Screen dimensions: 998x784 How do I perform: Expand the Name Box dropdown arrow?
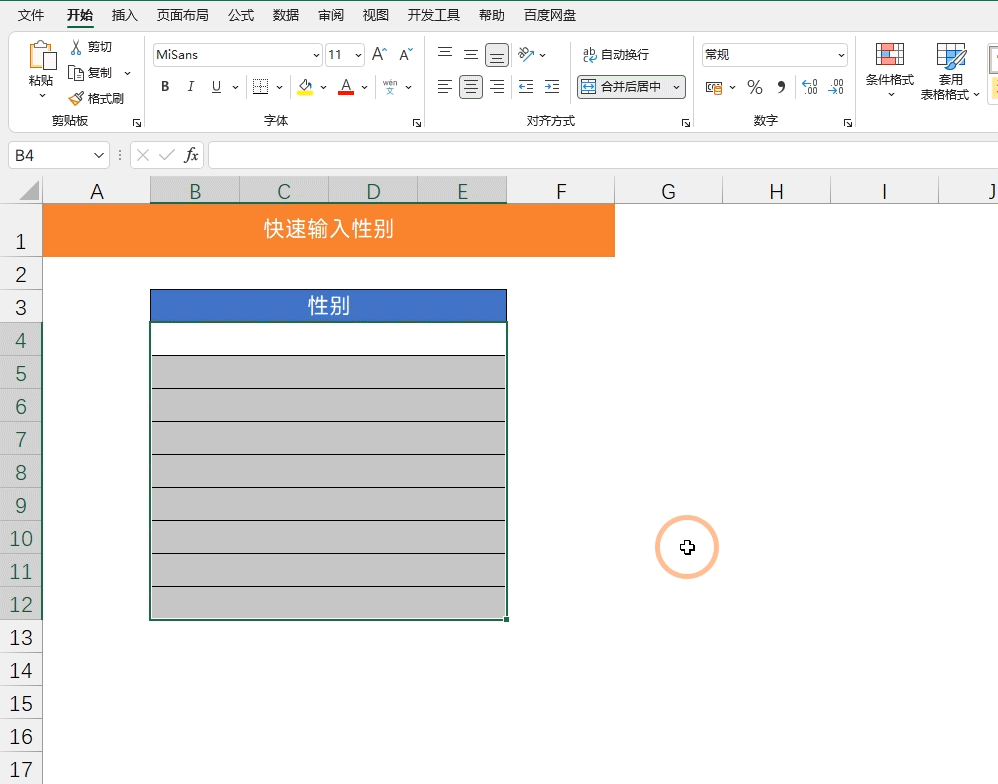pyautogui.click(x=99, y=155)
